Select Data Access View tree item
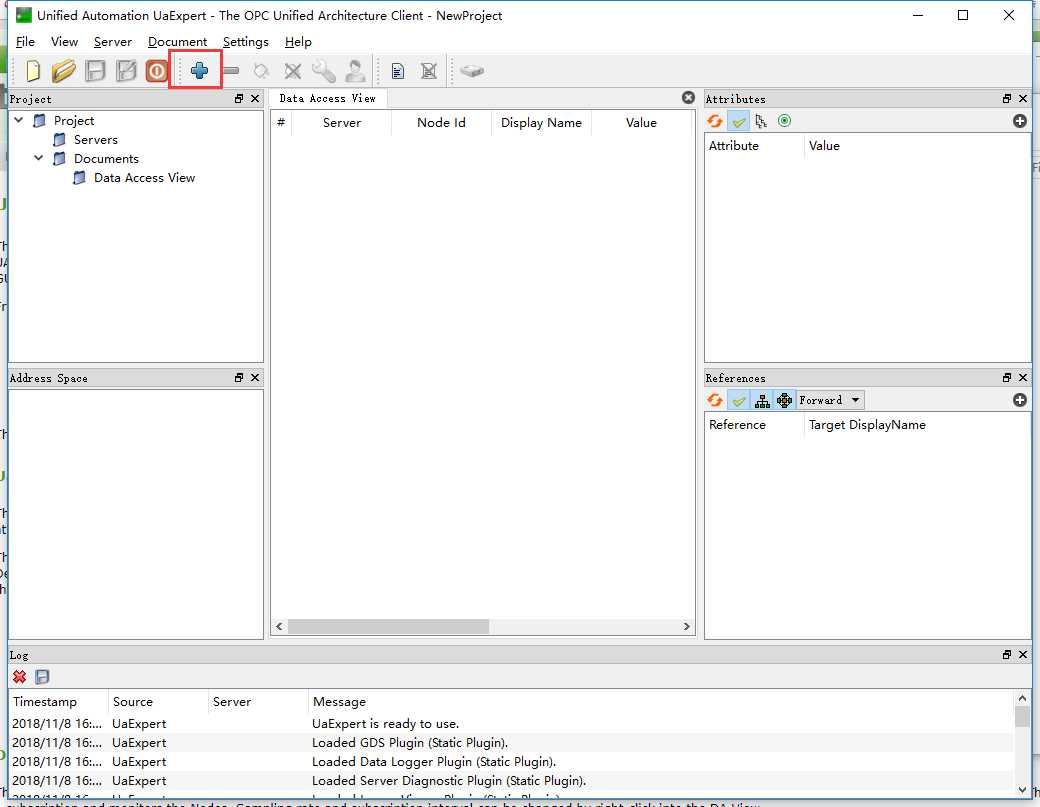Viewport: 1040px width, 807px height. (144, 177)
